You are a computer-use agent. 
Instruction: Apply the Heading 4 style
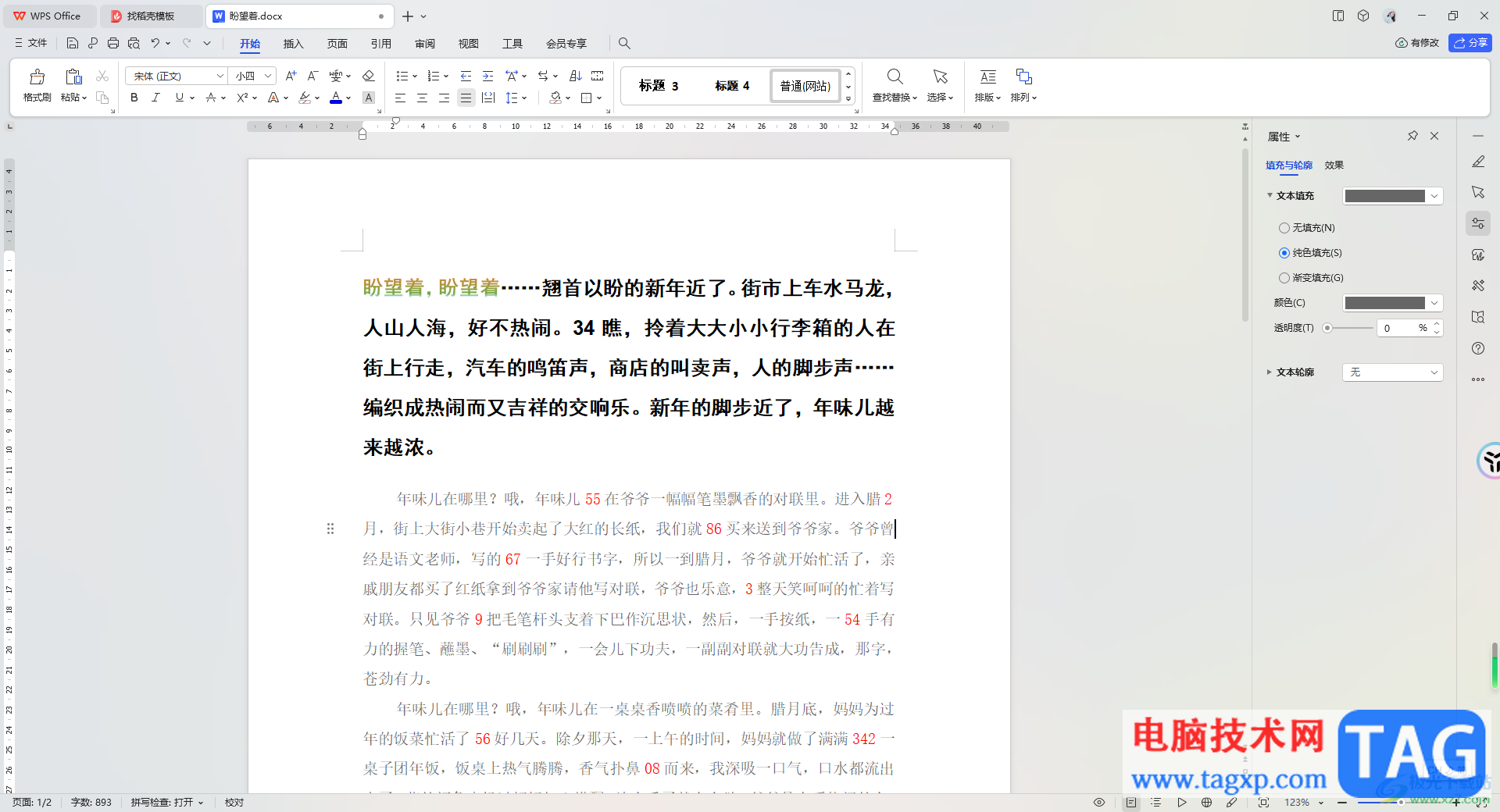(x=732, y=86)
